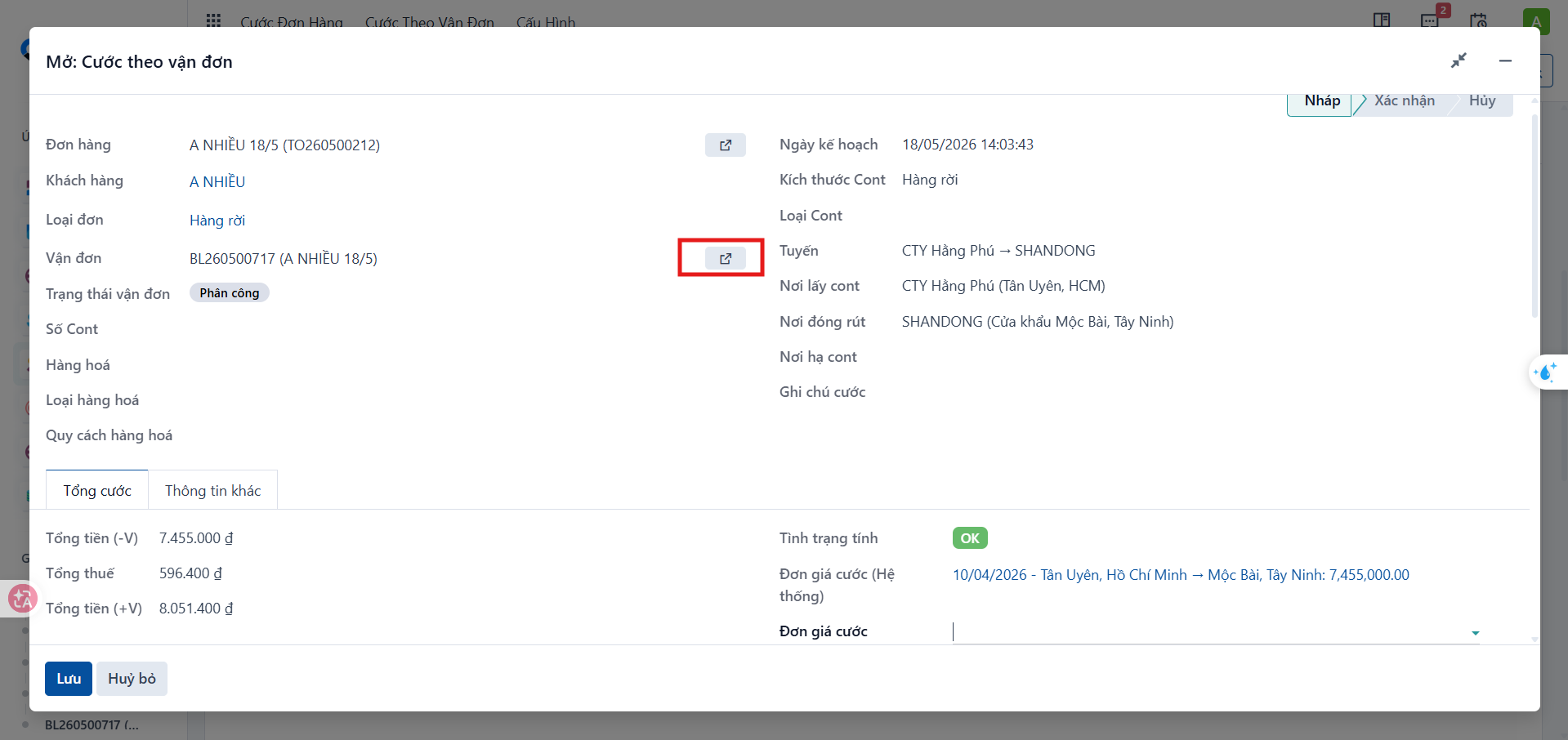
Task: Open the Đơn hàng record via external link icon
Action: coord(726,145)
